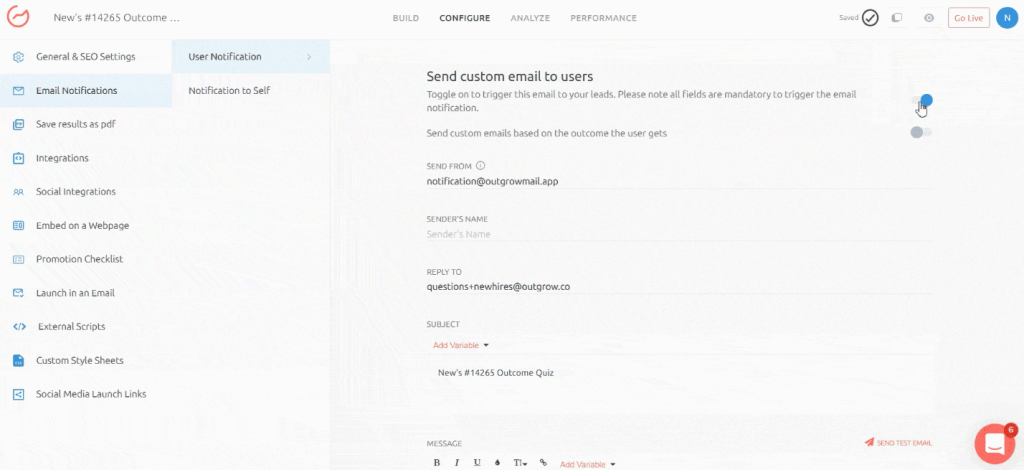Click the Go Live button
Screen dimensions: 1024x470
(968, 18)
